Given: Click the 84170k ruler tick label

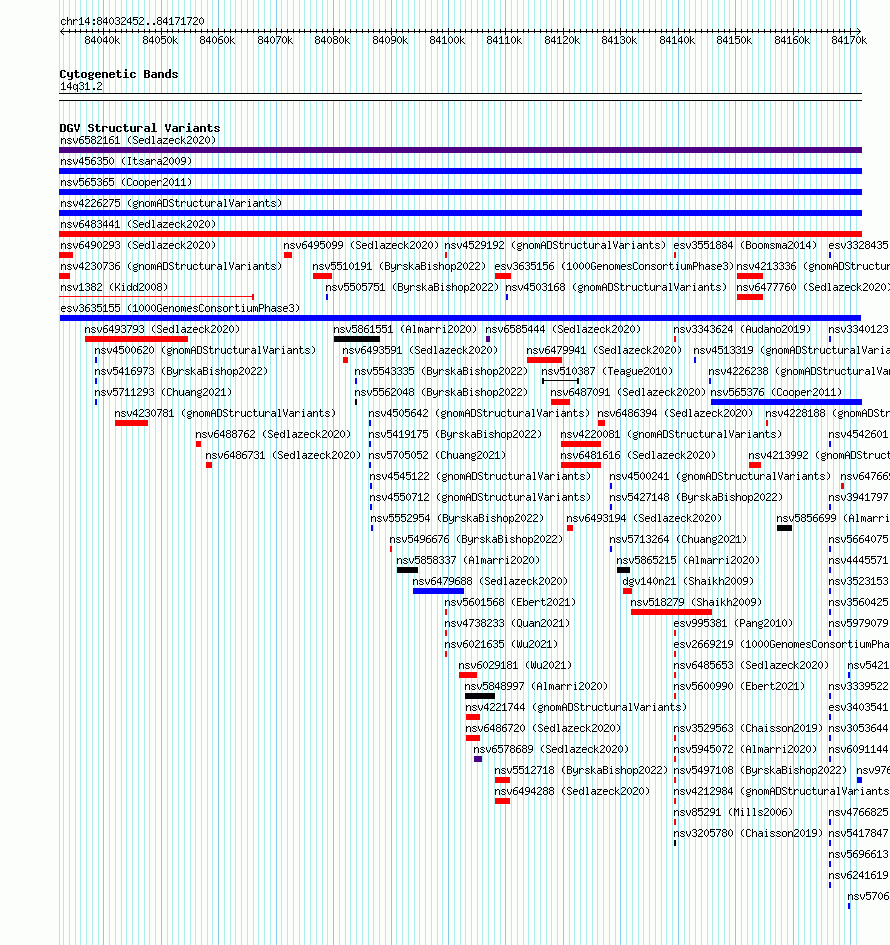Looking at the screenshot, I should coord(849,40).
